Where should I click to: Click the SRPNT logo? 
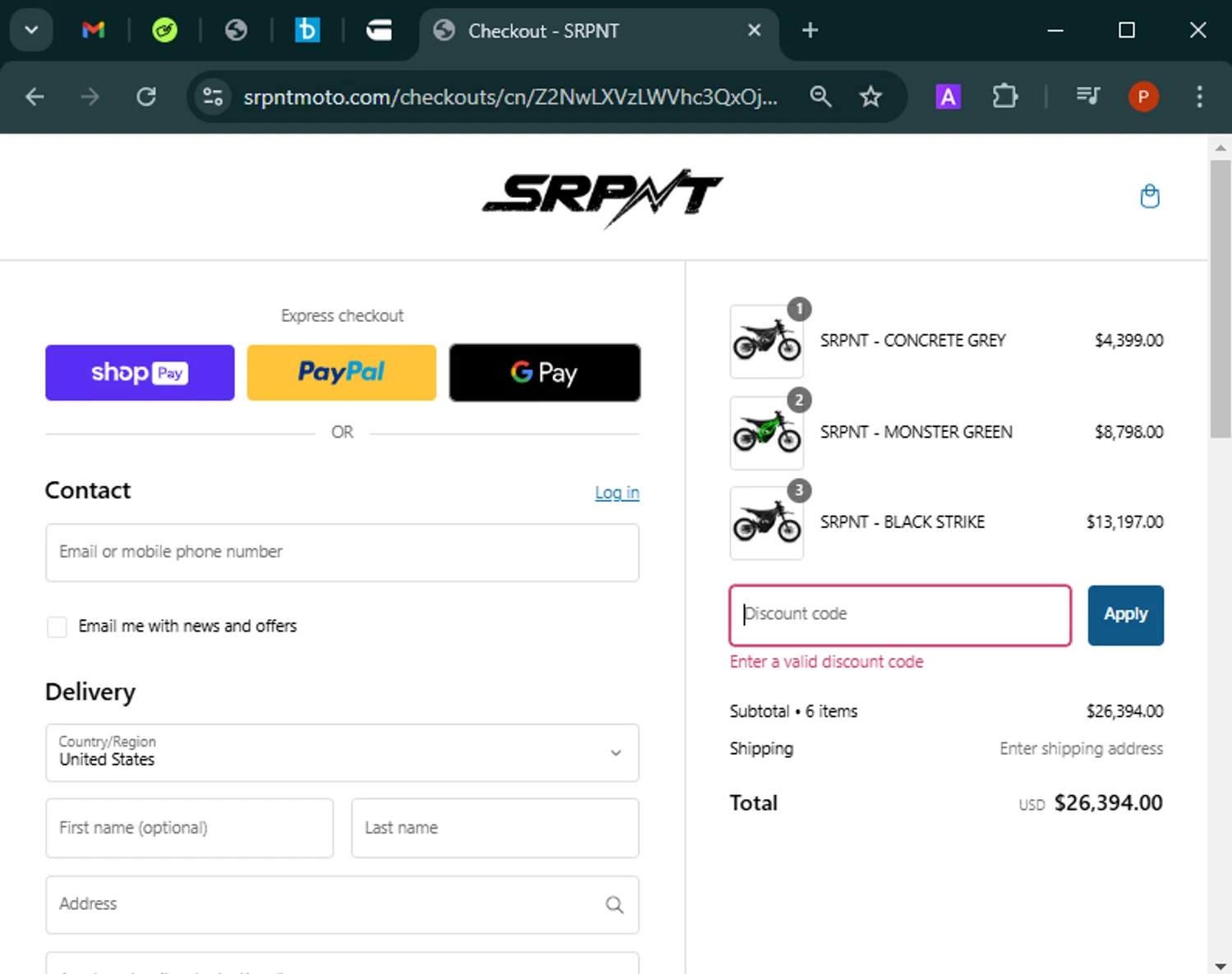point(603,198)
